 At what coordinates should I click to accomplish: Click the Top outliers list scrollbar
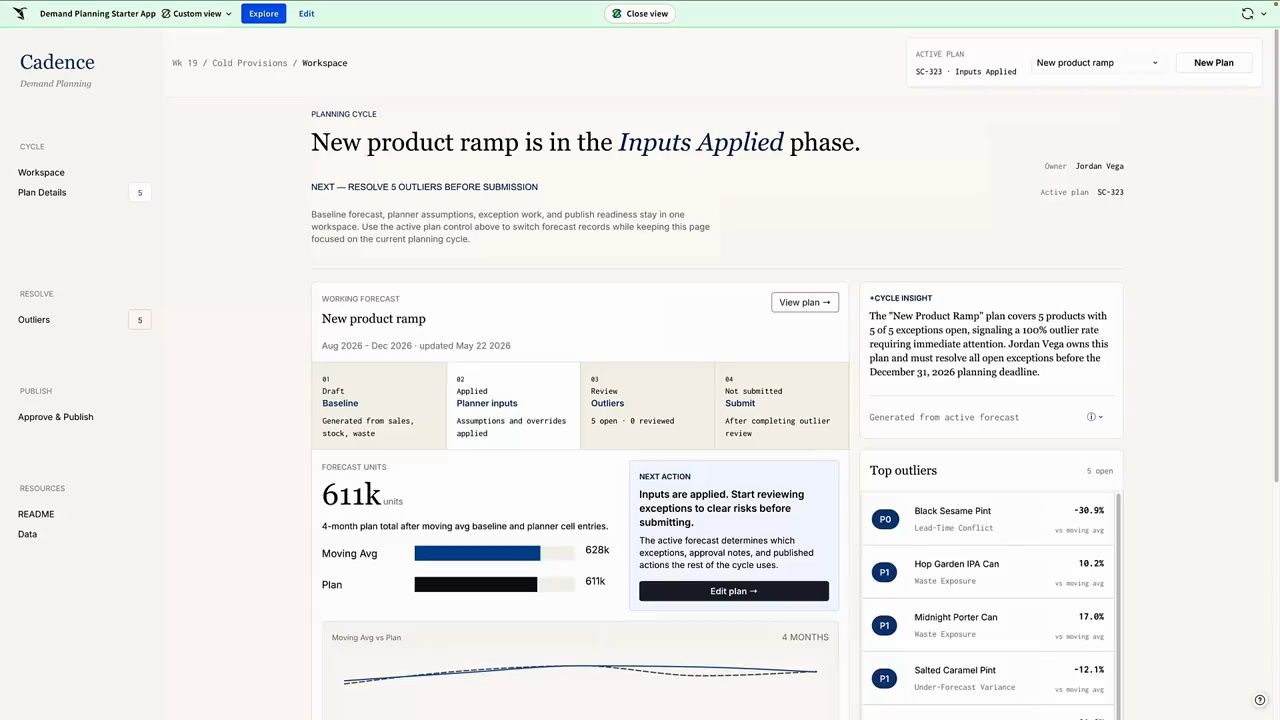tap(1118, 605)
